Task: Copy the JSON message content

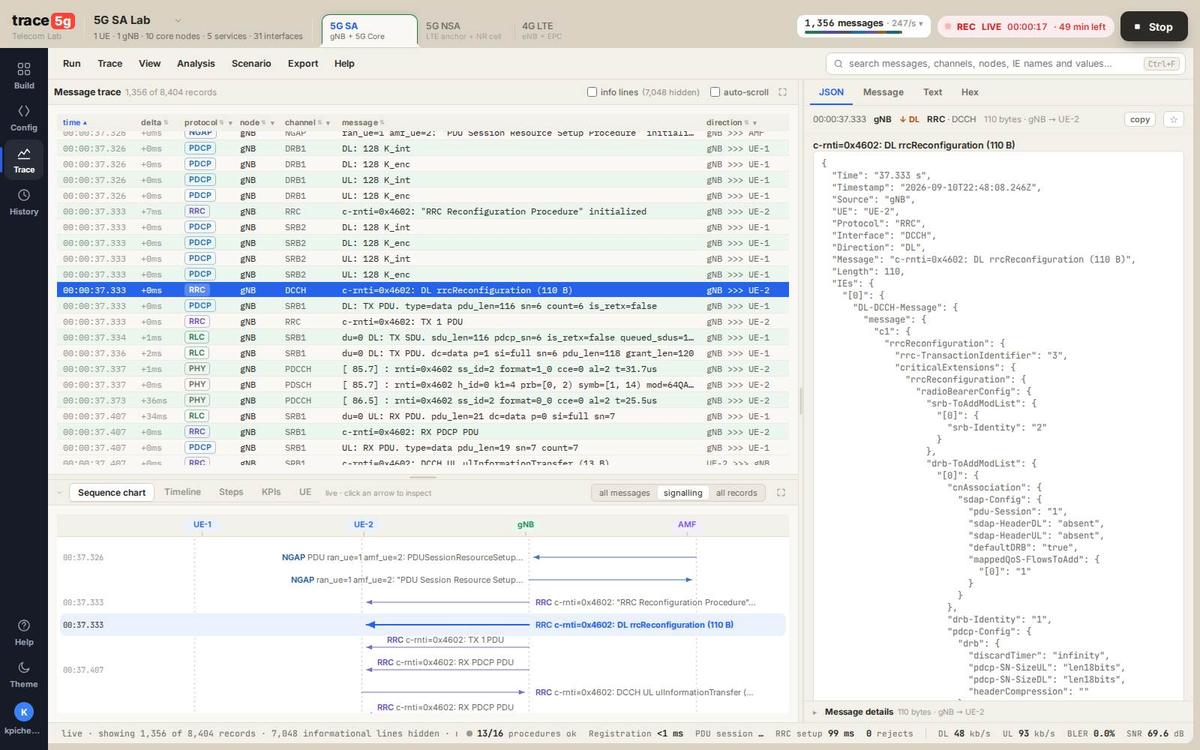Action: point(1140,119)
